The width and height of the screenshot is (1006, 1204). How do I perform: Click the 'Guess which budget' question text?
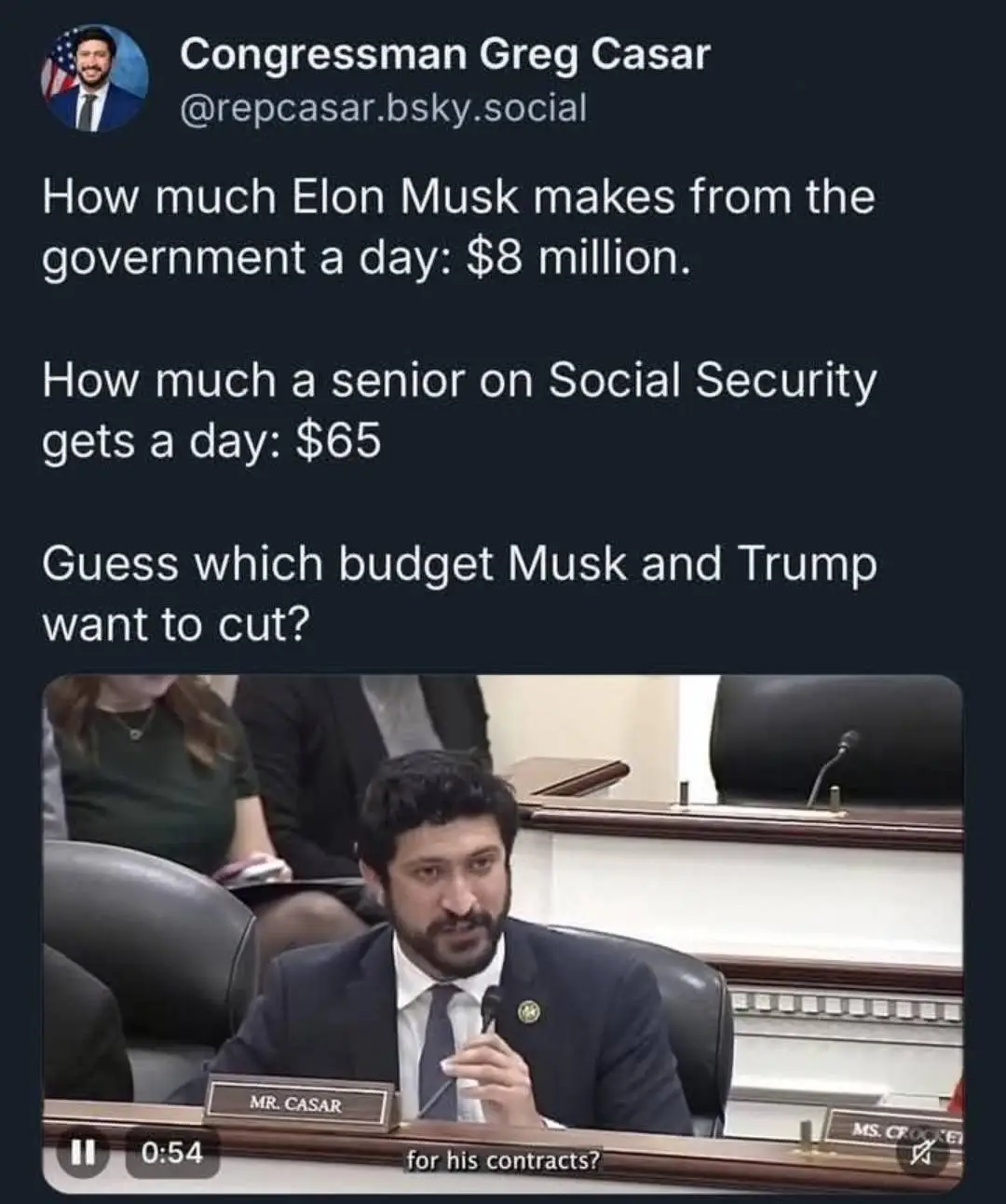(458, 592)
